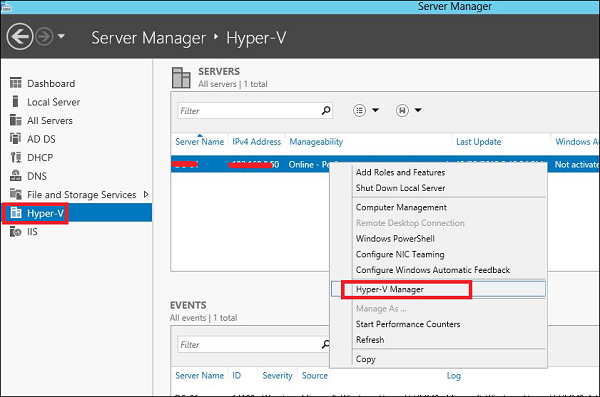Screen dimensions: 600x397
Task: Click the search magnifier in Servers filter
Action: click(x=326, y=111)
